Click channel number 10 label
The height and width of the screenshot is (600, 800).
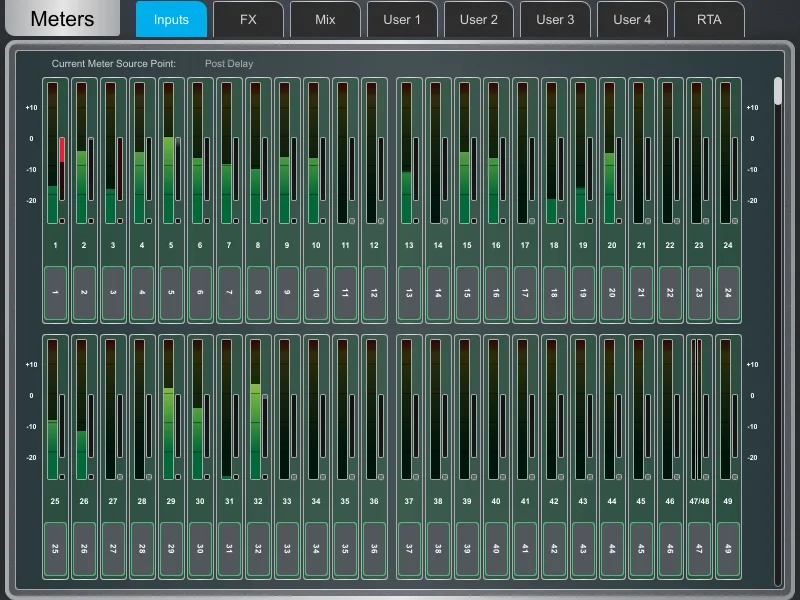coord(316,245)
